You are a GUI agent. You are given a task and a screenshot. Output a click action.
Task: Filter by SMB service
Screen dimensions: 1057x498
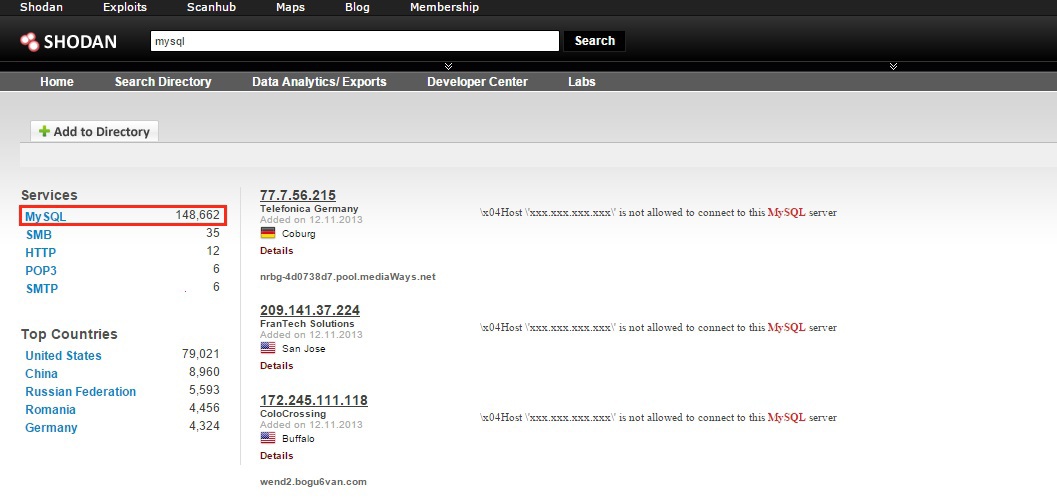[39, 234]
